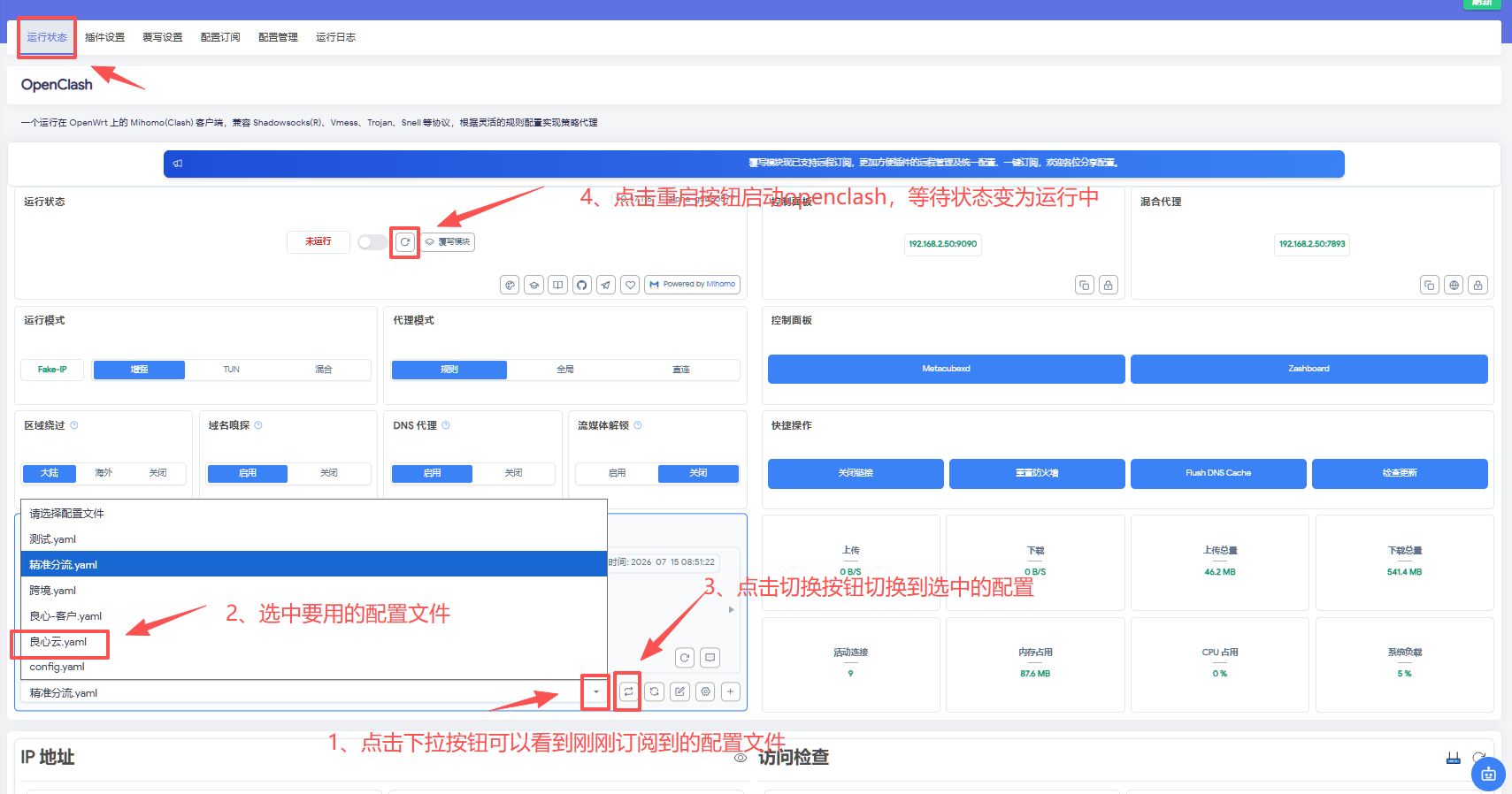This screenshot has height=794, width=1512.
Task: Choose 请选择配置文件 placeholder option
Action: (x=314, y=513)
